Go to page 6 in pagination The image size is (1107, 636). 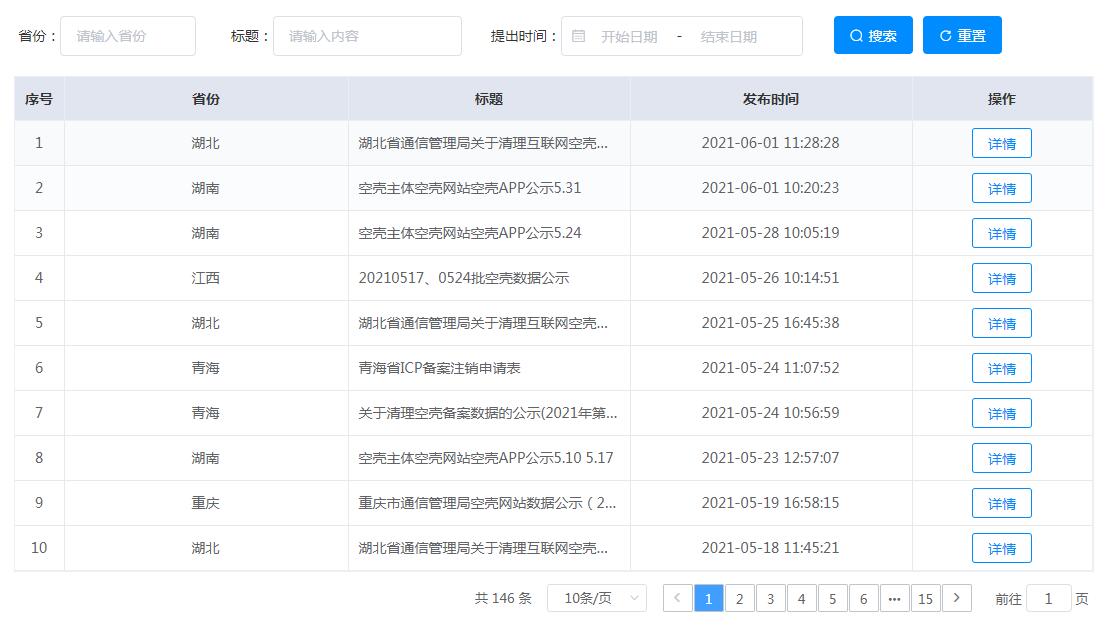coord(864,599)
